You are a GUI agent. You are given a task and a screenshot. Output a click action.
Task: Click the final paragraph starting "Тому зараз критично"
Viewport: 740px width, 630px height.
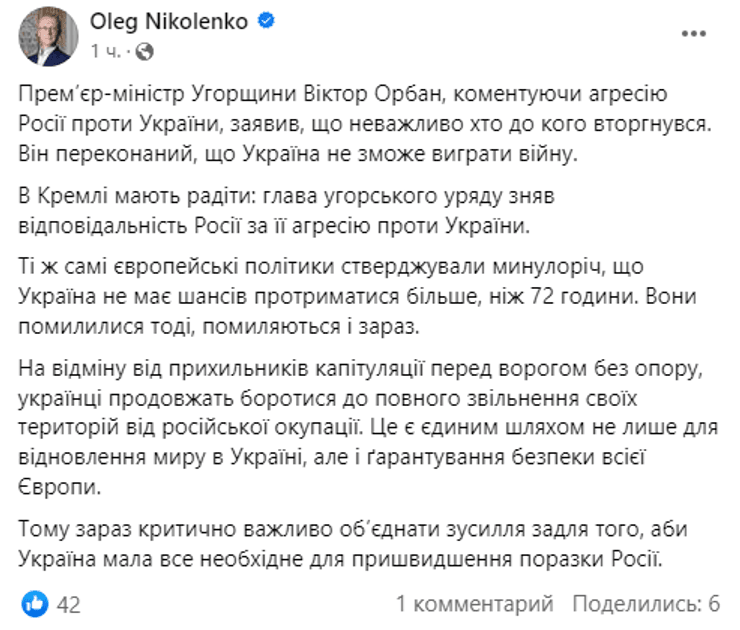350,541
